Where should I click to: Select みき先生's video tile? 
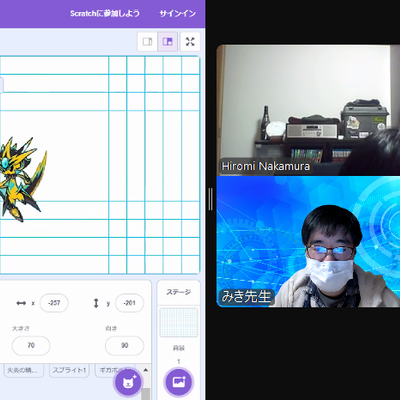tap(308, 241)
